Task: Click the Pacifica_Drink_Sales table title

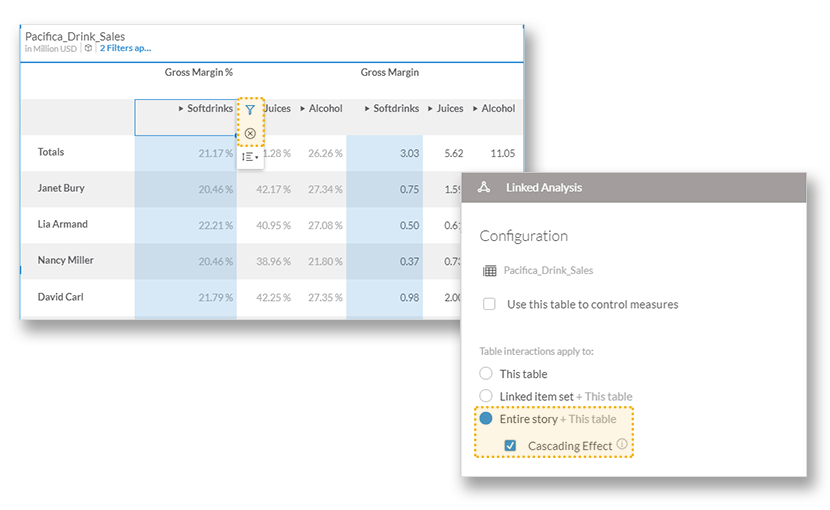Action: coord(75,36)
